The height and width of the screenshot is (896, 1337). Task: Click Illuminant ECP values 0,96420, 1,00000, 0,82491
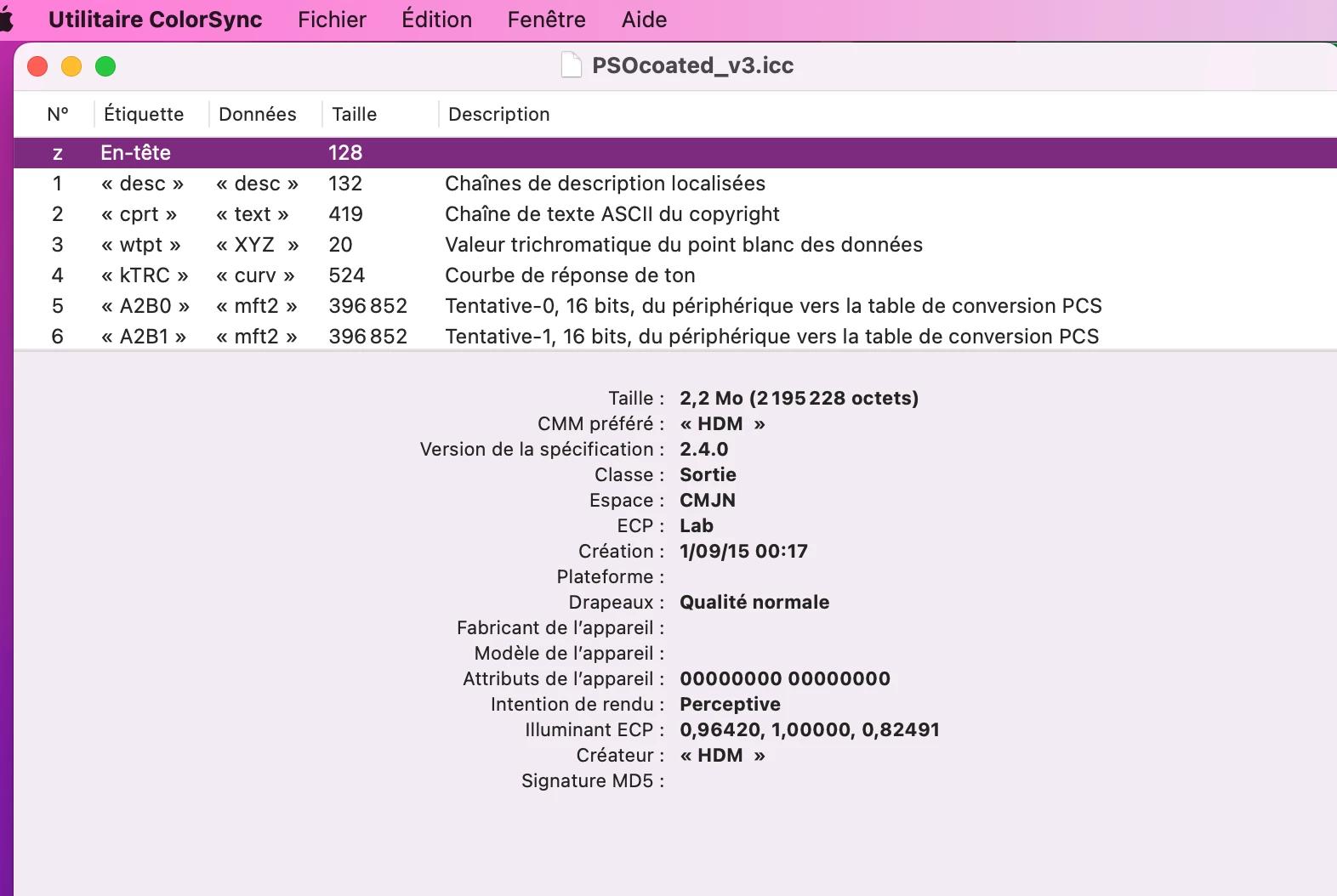coord(810,730)
